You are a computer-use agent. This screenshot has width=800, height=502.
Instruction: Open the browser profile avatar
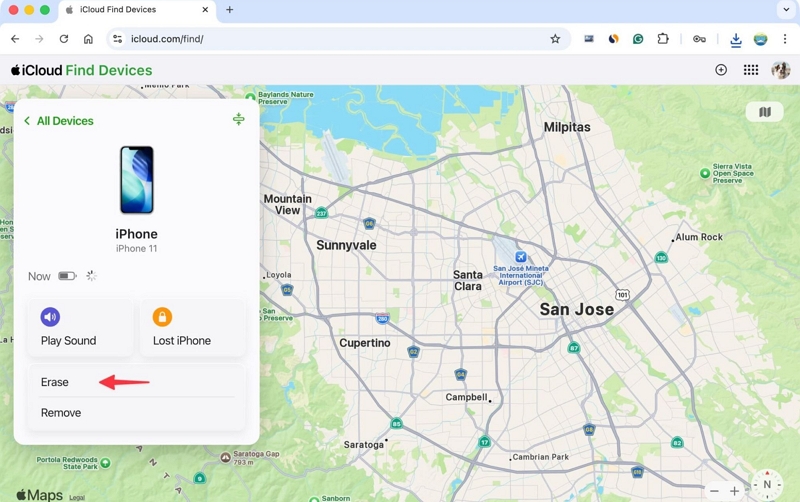tap(760, 39)
